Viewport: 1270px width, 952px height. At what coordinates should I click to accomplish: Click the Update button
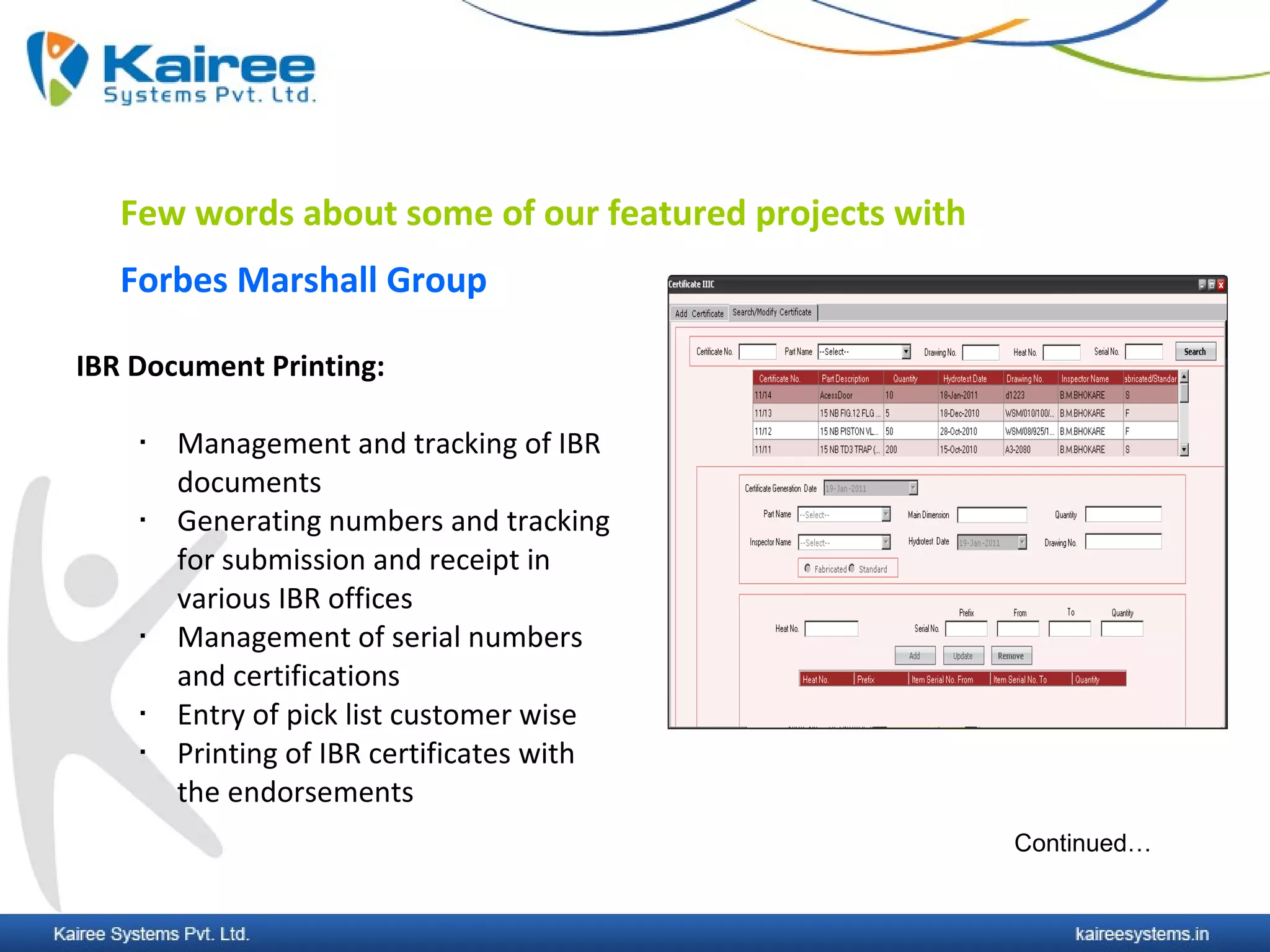[x=963, y=655]
